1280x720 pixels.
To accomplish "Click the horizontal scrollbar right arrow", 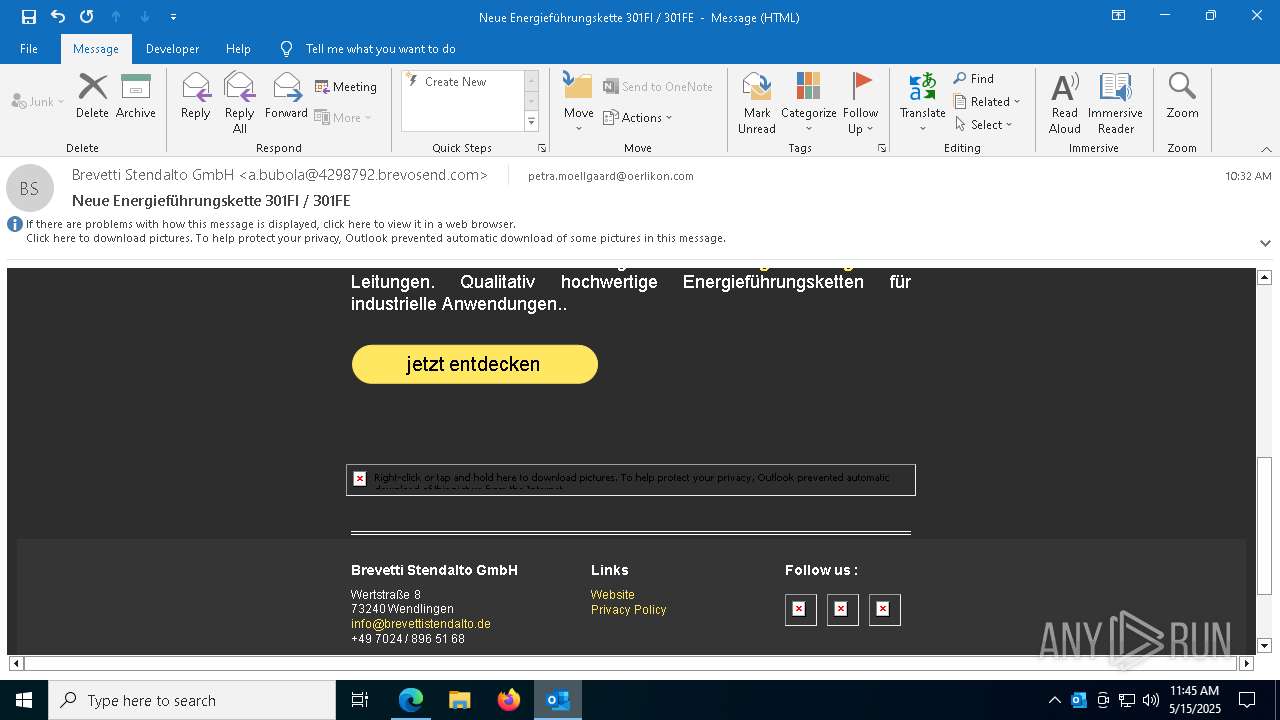I will click(1246, 663).
